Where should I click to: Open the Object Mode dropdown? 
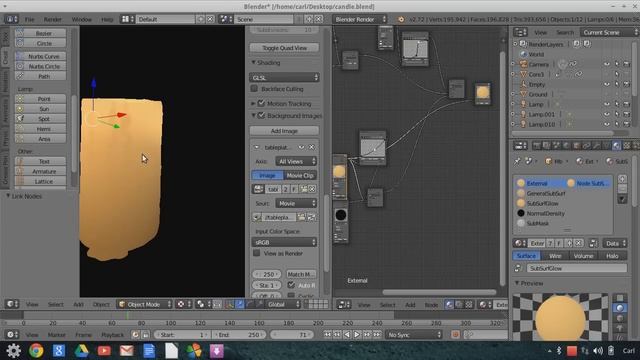(144, 304)
